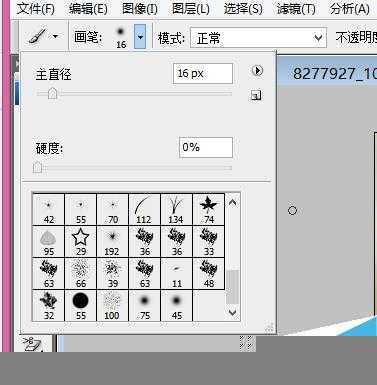Open the 图层(L) menu
The height and width of the screenshot is (385, 377).
tap(191, 9)
